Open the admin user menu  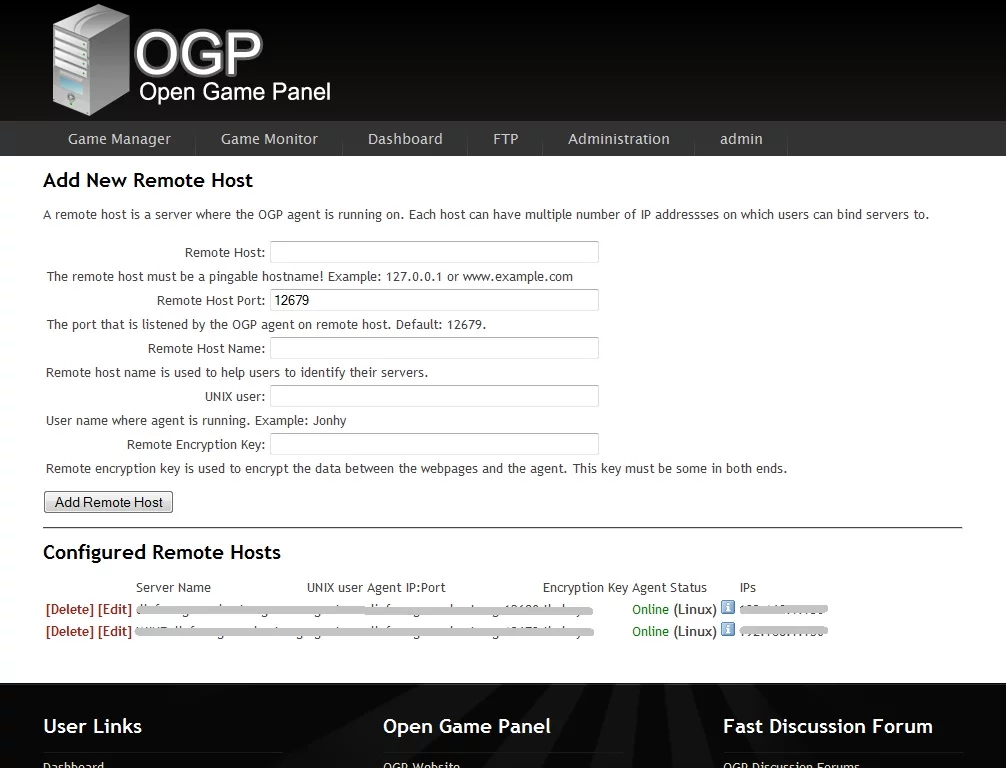[x=741, y=139]
